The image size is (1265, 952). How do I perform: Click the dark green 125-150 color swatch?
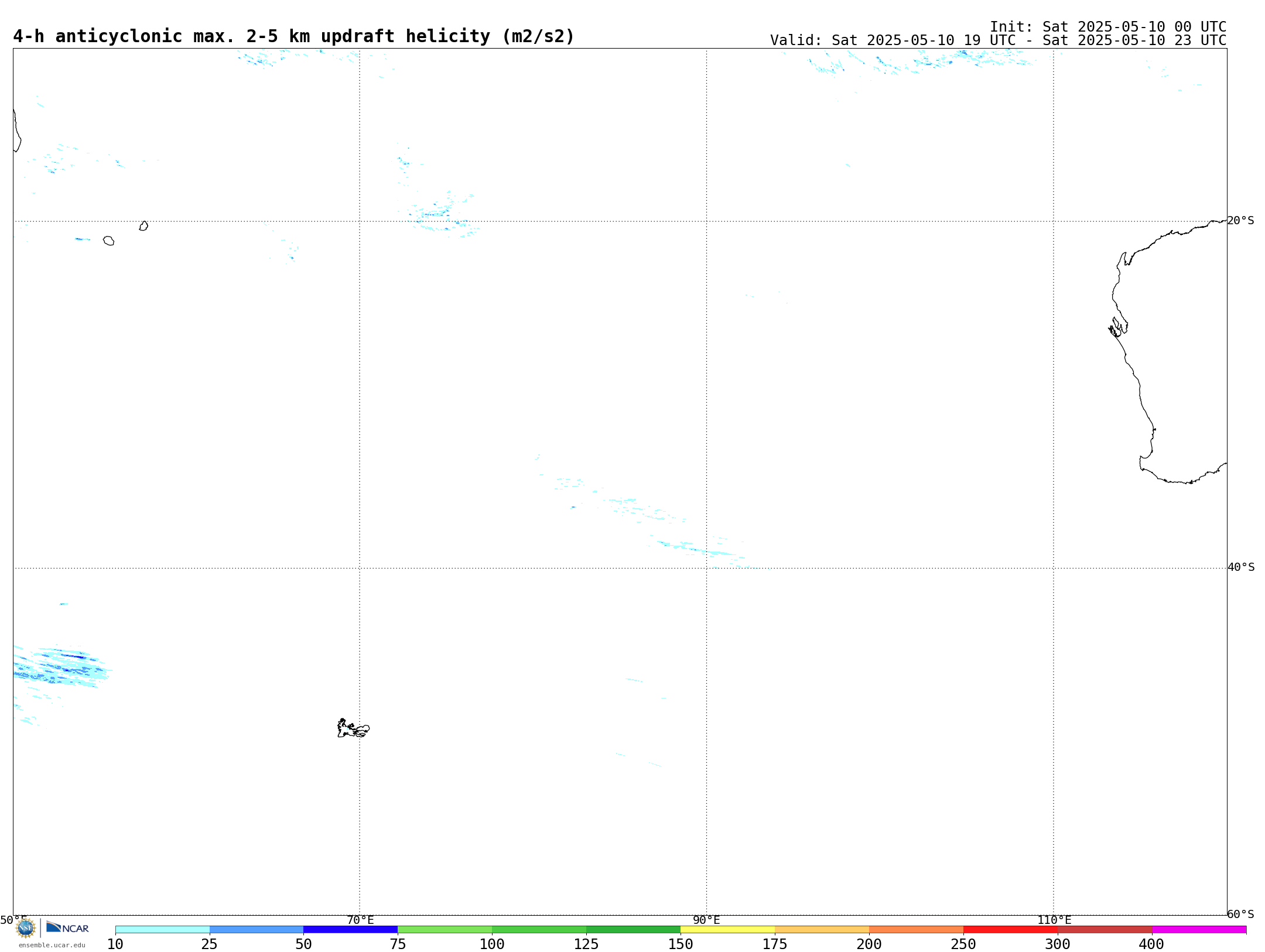pyautogui.click(x=634, y=930)
